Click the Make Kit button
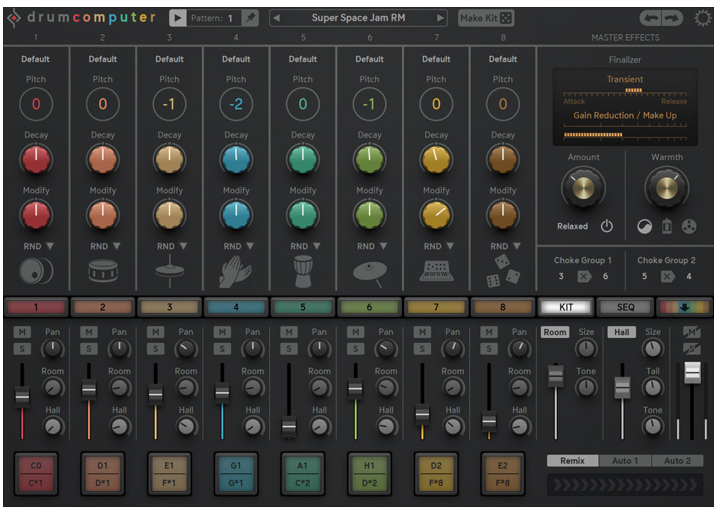Image resolution: width=719 pixels, height=509 pixels. [486, 18]
